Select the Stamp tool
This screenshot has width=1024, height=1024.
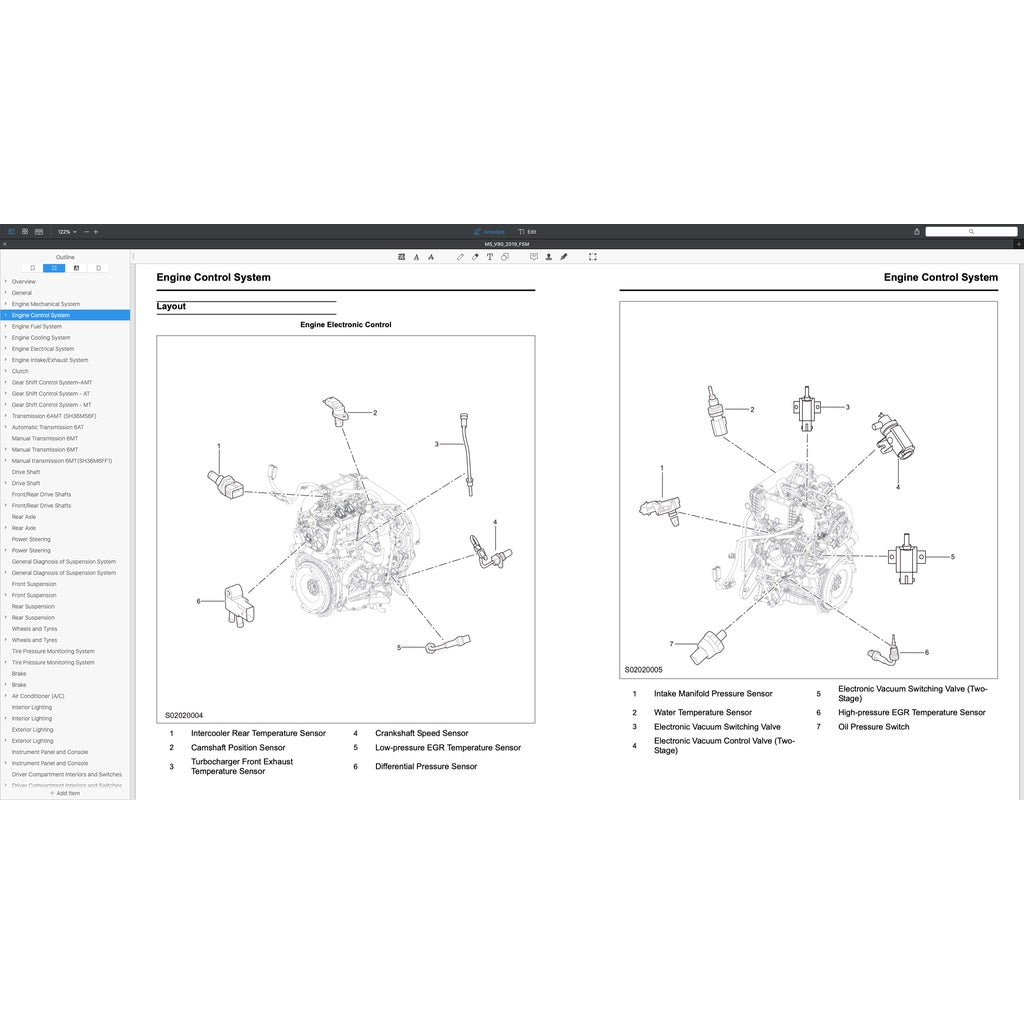pos(548,256)
